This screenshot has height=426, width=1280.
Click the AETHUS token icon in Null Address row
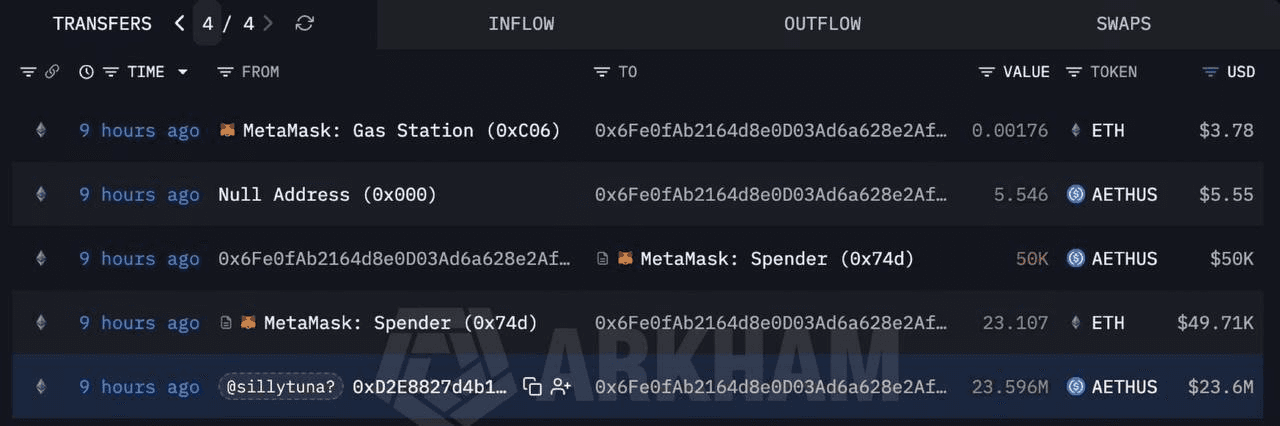[x=1076, y=195]
